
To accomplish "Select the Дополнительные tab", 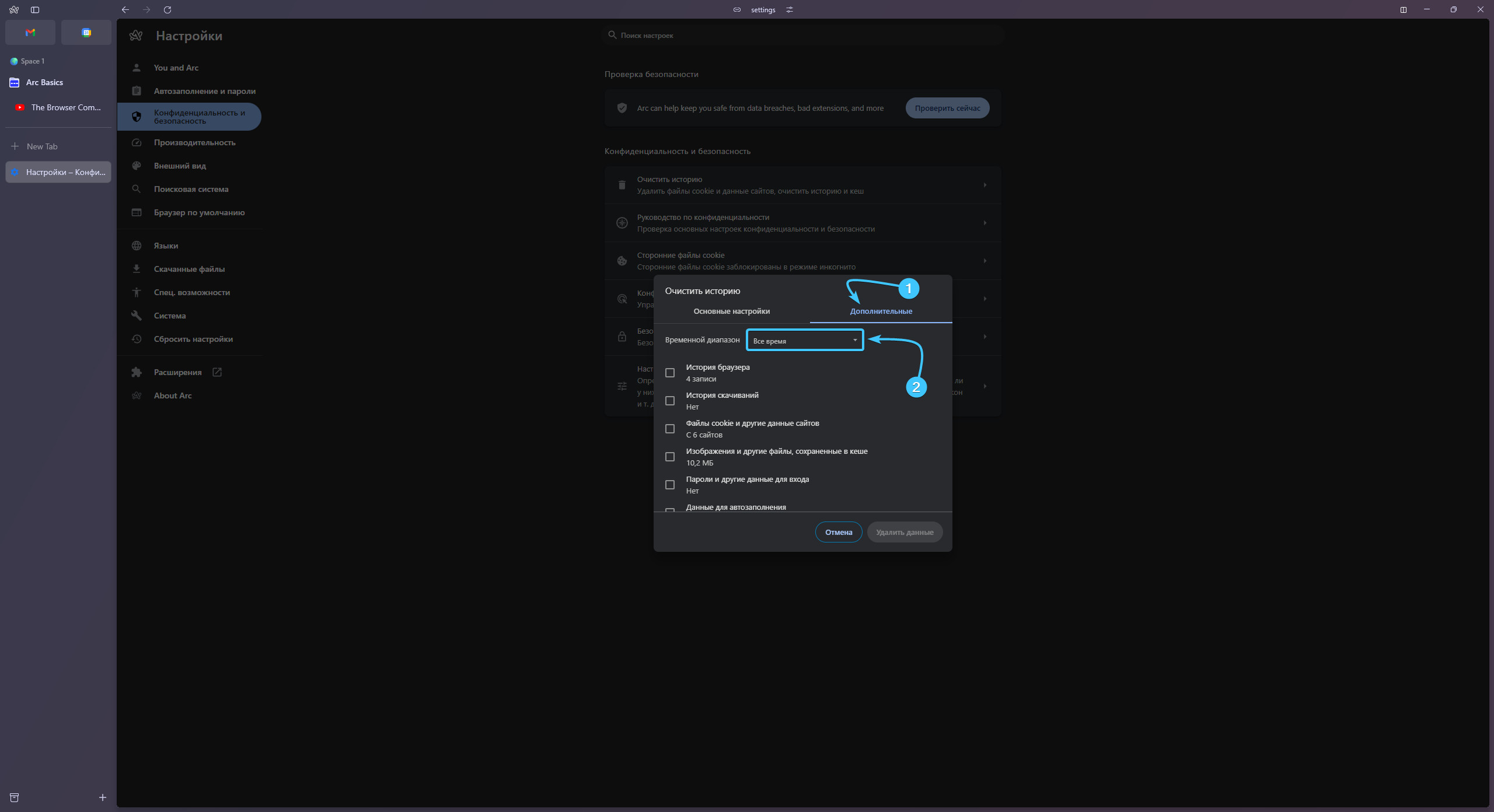I will tap(881, 311).
